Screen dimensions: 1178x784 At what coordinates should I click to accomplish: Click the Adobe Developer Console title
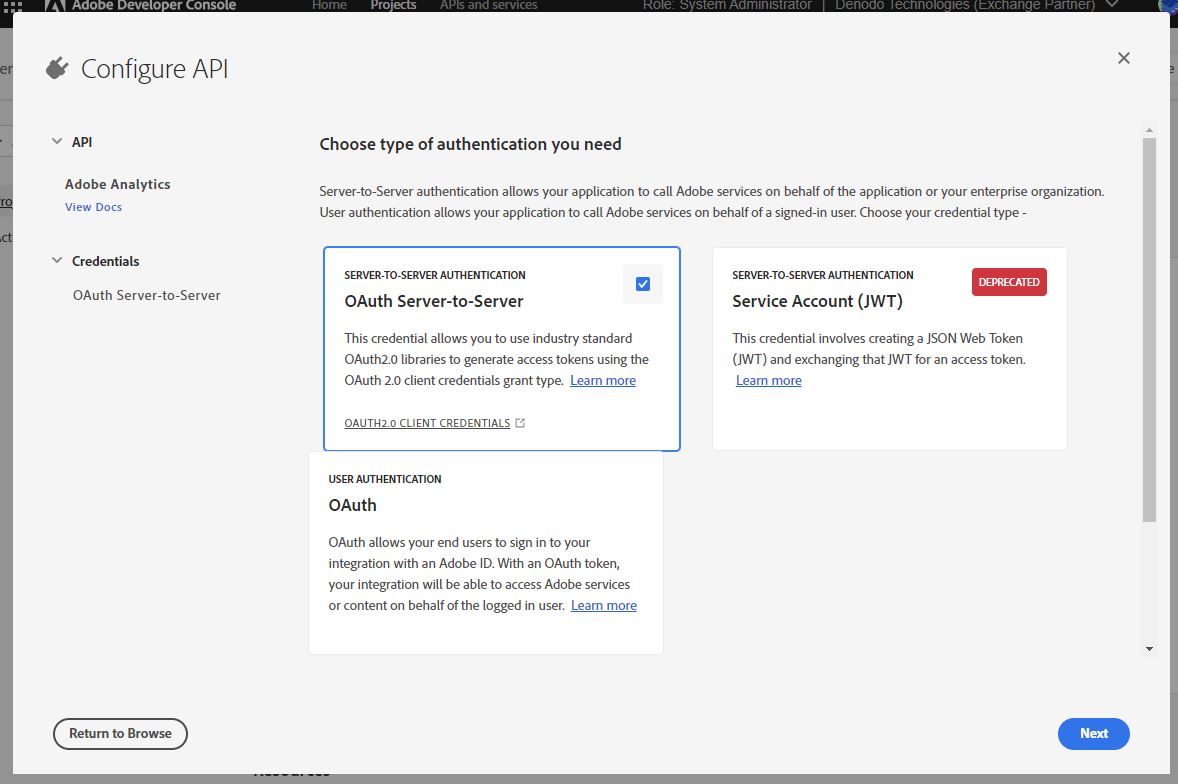pyautogui.click(x=154, y=5)
